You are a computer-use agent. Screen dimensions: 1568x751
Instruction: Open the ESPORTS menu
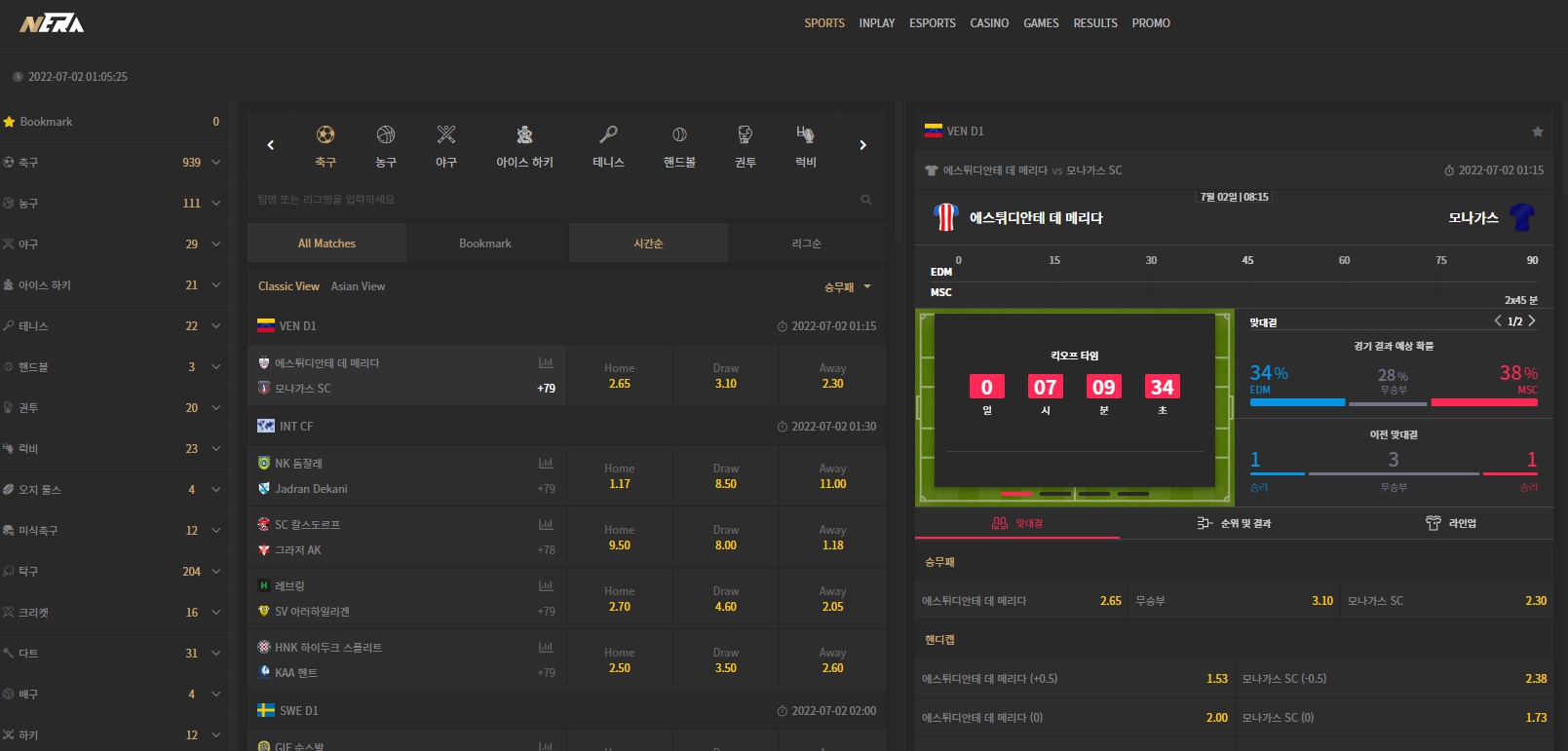pos(933,23)
